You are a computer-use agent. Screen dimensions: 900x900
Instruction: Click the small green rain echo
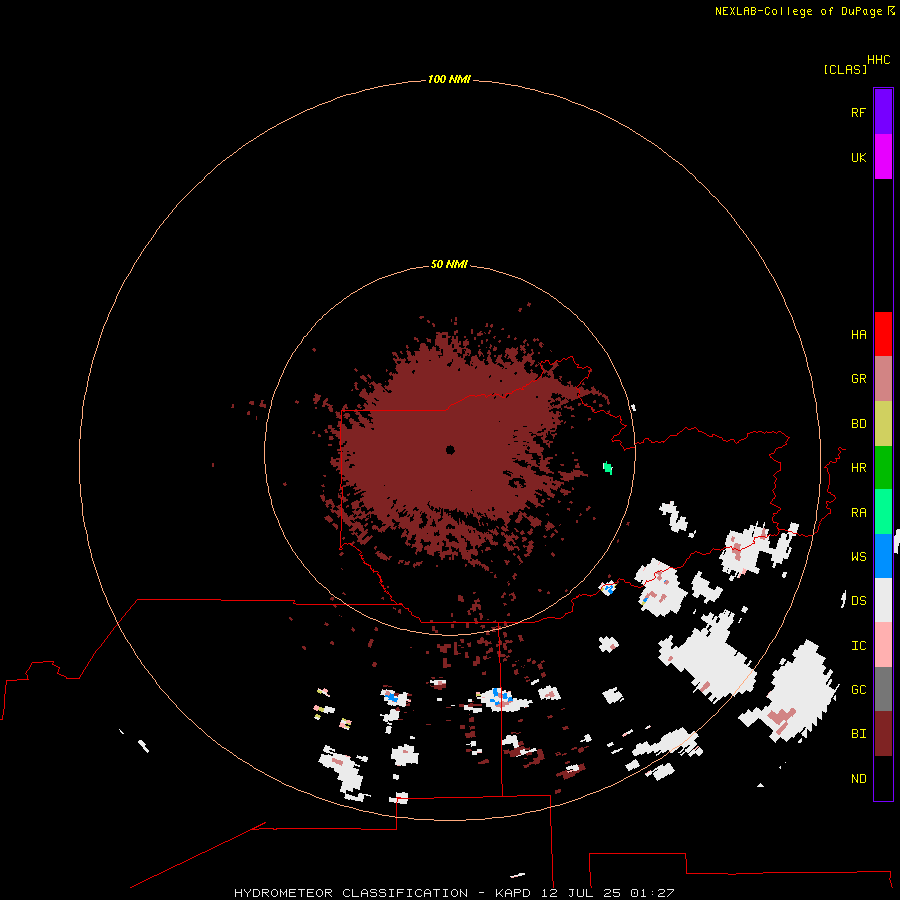[608, 468]
